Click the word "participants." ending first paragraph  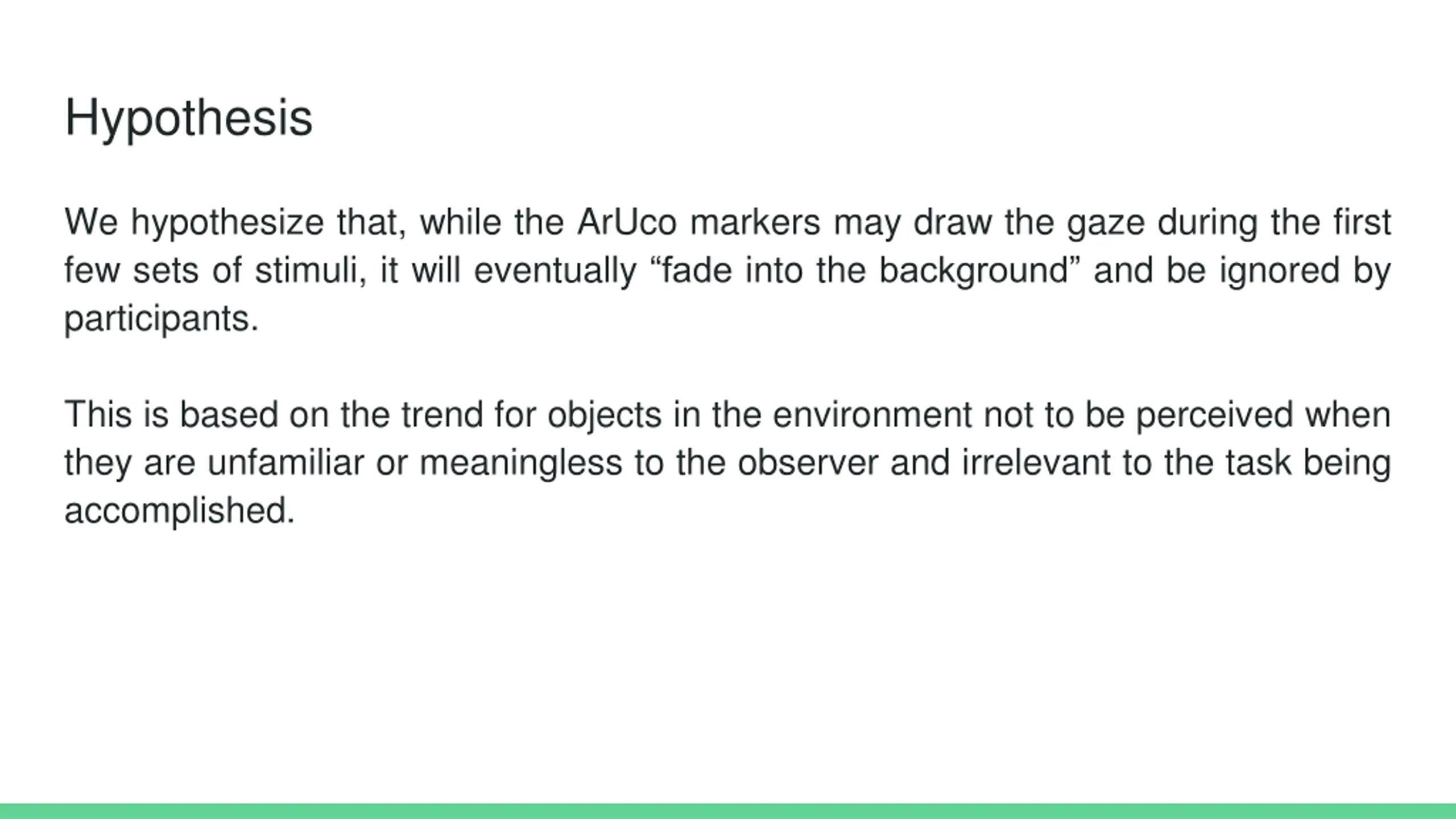(162, 319)
